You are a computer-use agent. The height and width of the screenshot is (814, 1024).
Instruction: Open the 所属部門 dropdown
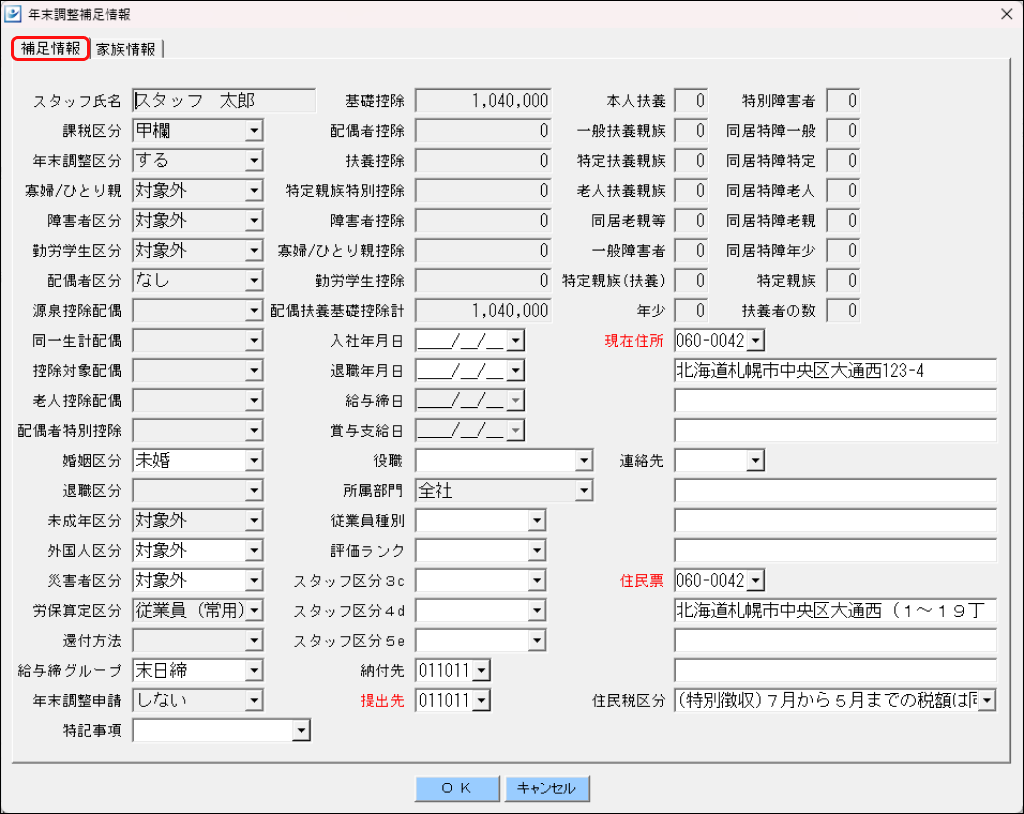tap(584, 491)
